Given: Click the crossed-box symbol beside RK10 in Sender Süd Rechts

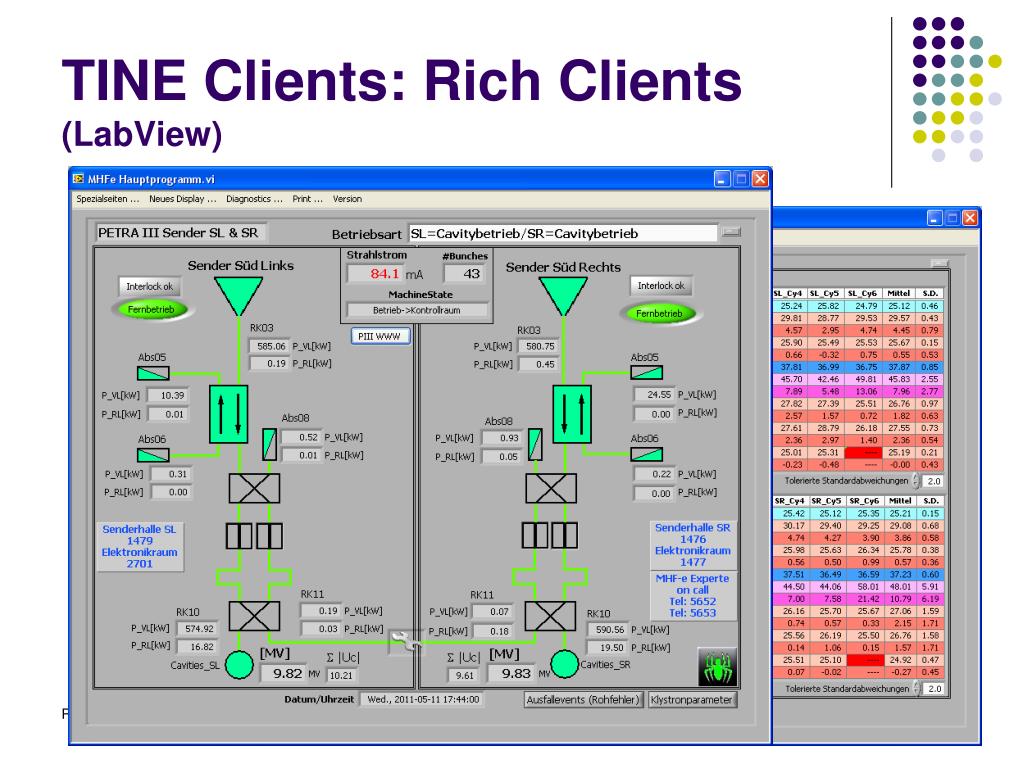Looking at the screenshot, I should [551, 616].
